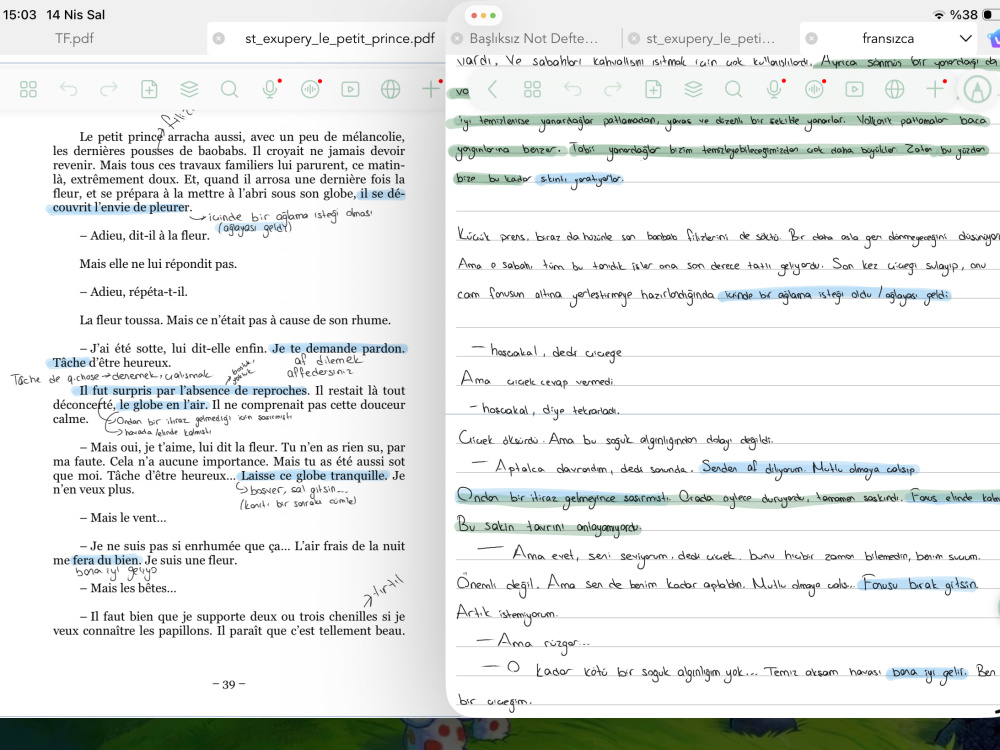Search inside the left document
This screenshot has height=750, width=1000.
click(x=229, y=89)
